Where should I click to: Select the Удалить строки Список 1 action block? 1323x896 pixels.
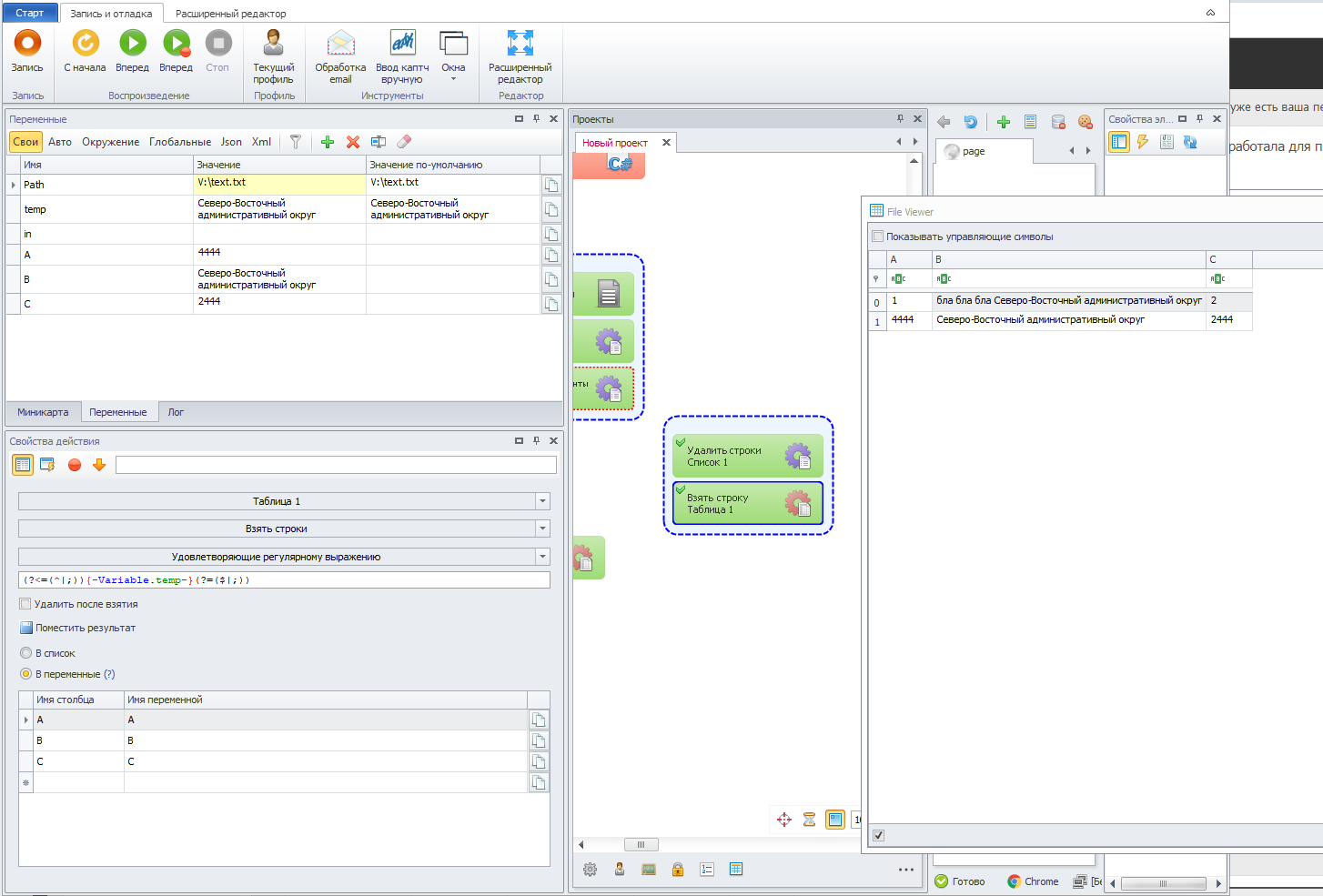coord(748,457)
